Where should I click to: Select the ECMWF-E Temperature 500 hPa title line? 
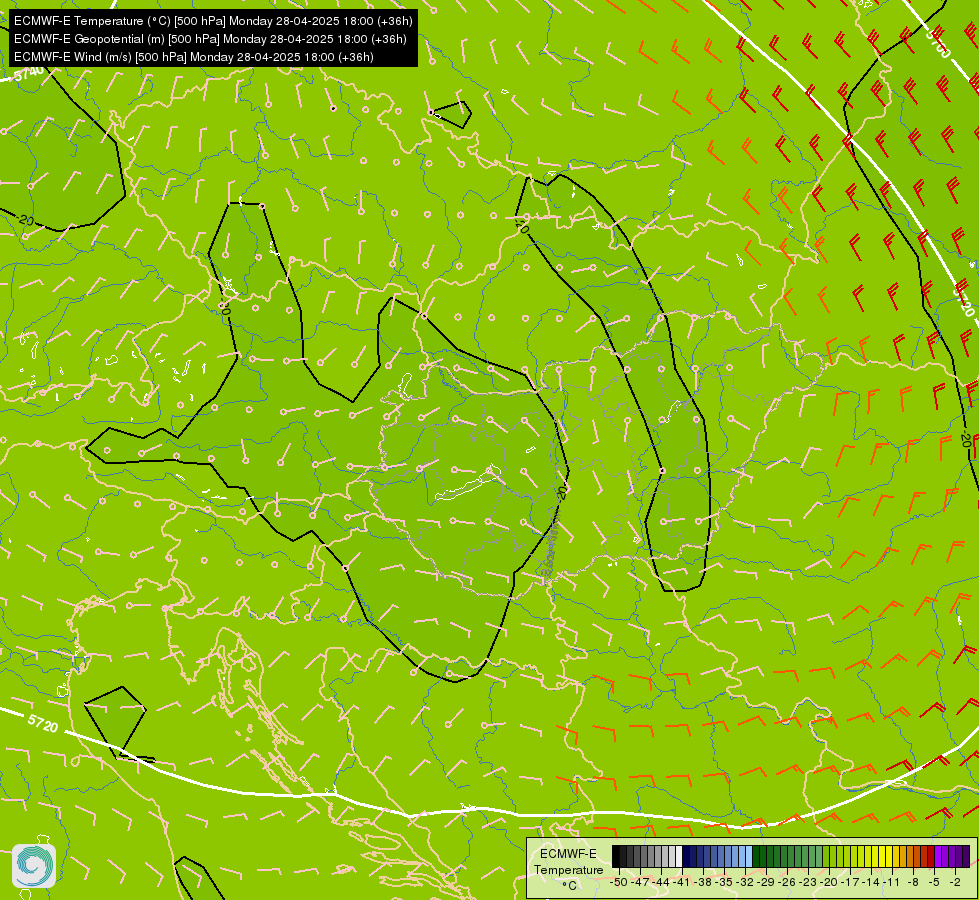point(213,21)
